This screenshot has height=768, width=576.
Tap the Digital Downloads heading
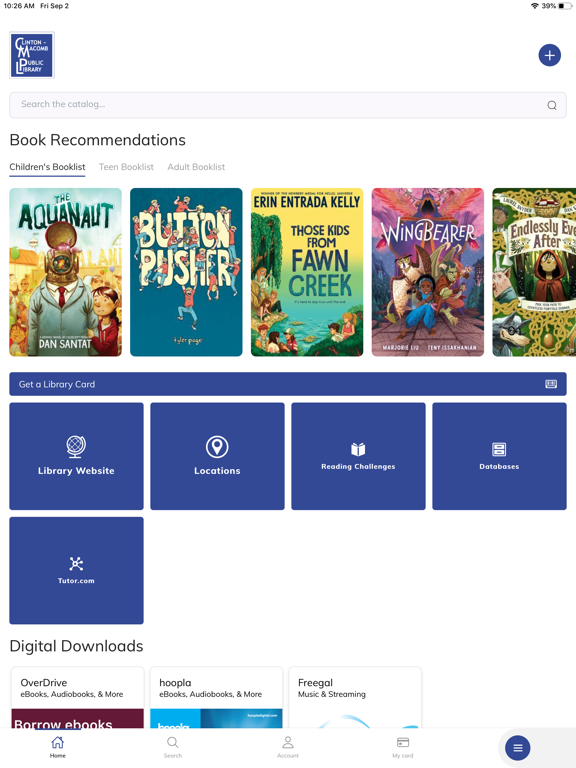76,646
